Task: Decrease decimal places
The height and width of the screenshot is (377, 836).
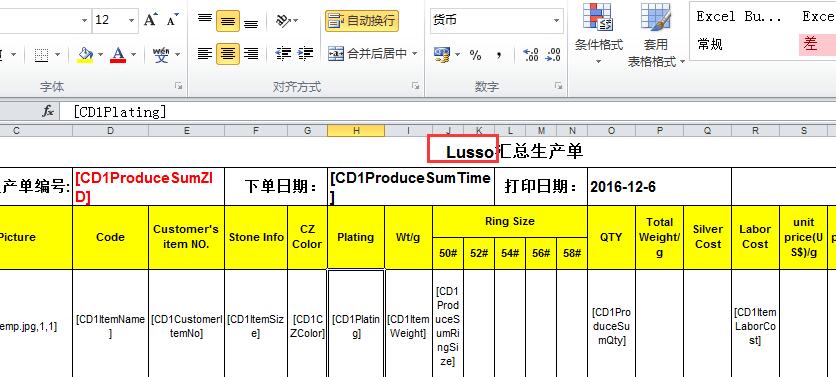Action: coord(553,54)
